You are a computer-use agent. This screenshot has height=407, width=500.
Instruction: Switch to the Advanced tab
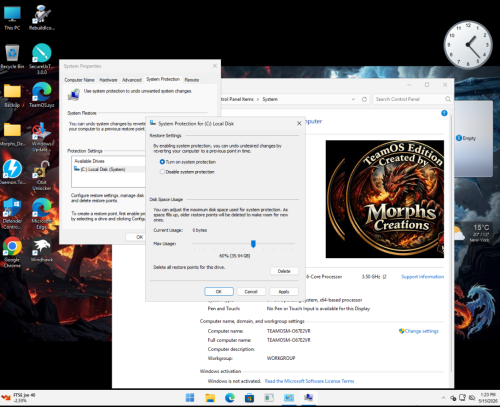pyautogui.click(x=132, y=80)
